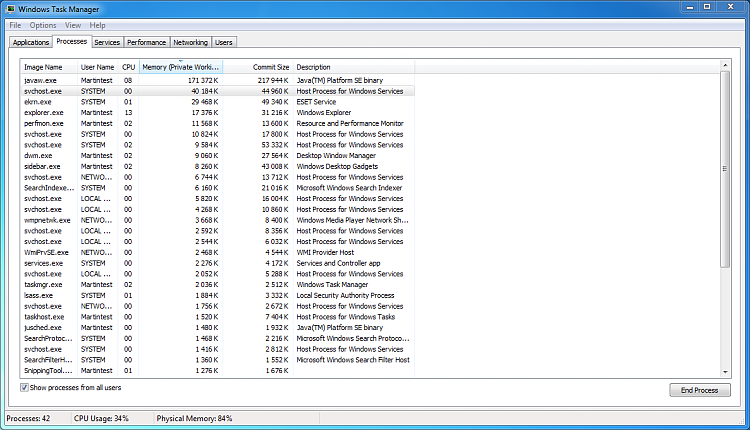Open the File menu

[x=15, y=25]
